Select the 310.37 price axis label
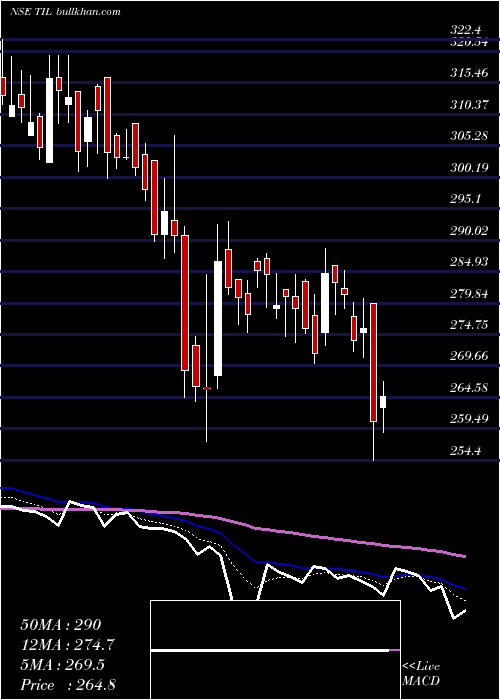This screenshot has height=700, width=500. [469, 104]
